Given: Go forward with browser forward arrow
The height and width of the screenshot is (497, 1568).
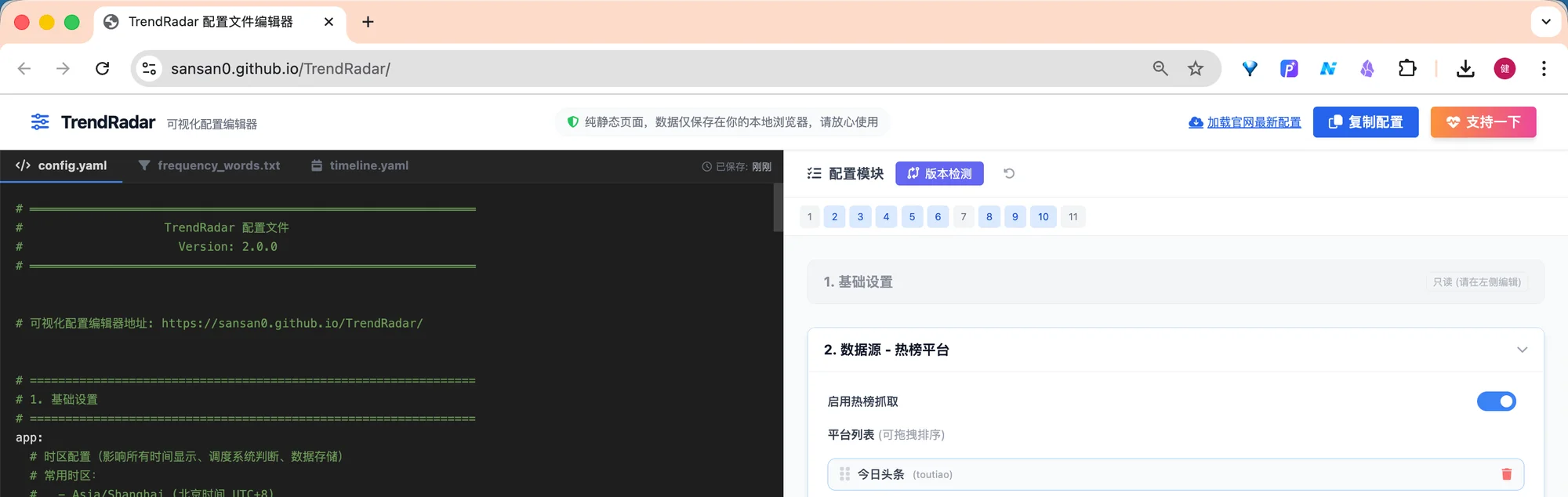Looking at the screenshot, I should tap(63, 68).
